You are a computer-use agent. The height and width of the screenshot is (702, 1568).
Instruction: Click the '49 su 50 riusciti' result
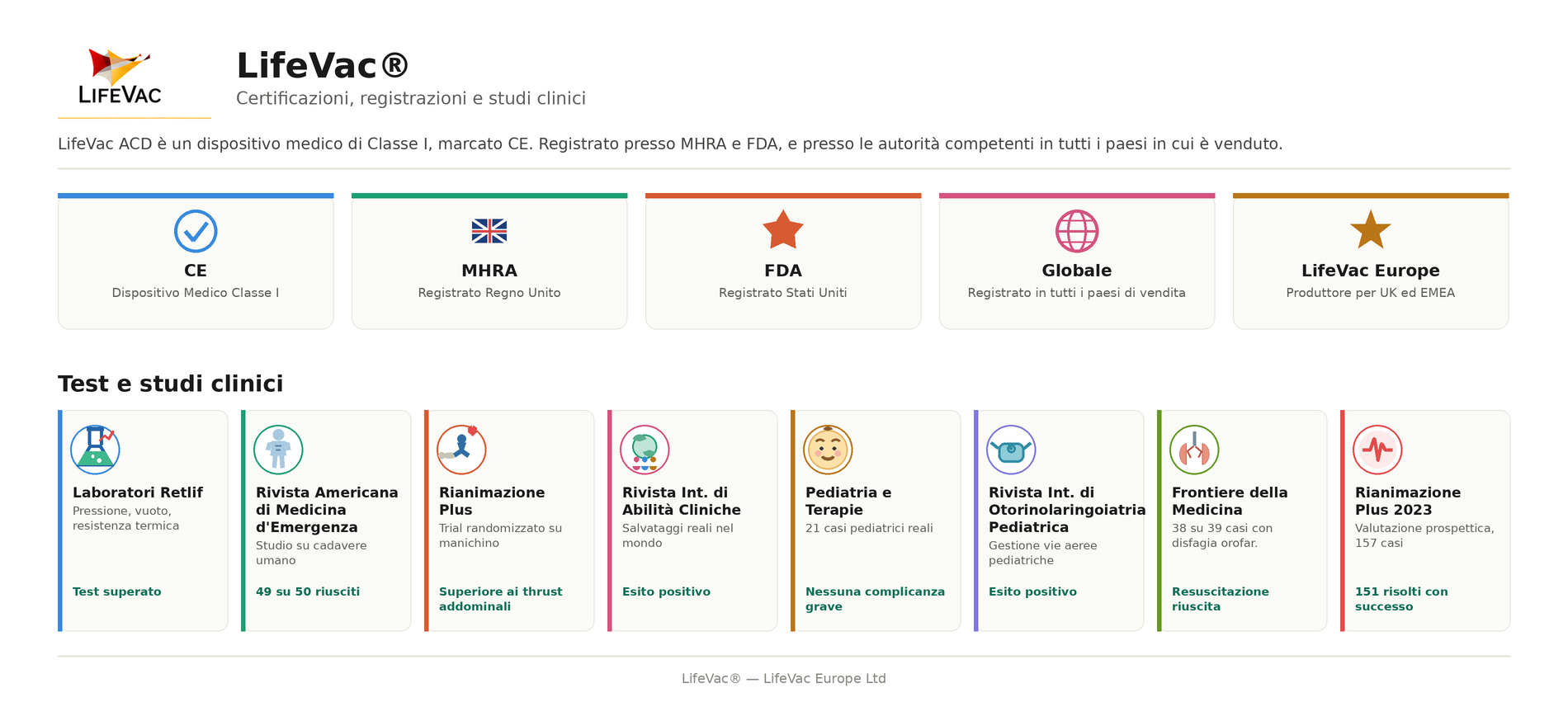308,591
